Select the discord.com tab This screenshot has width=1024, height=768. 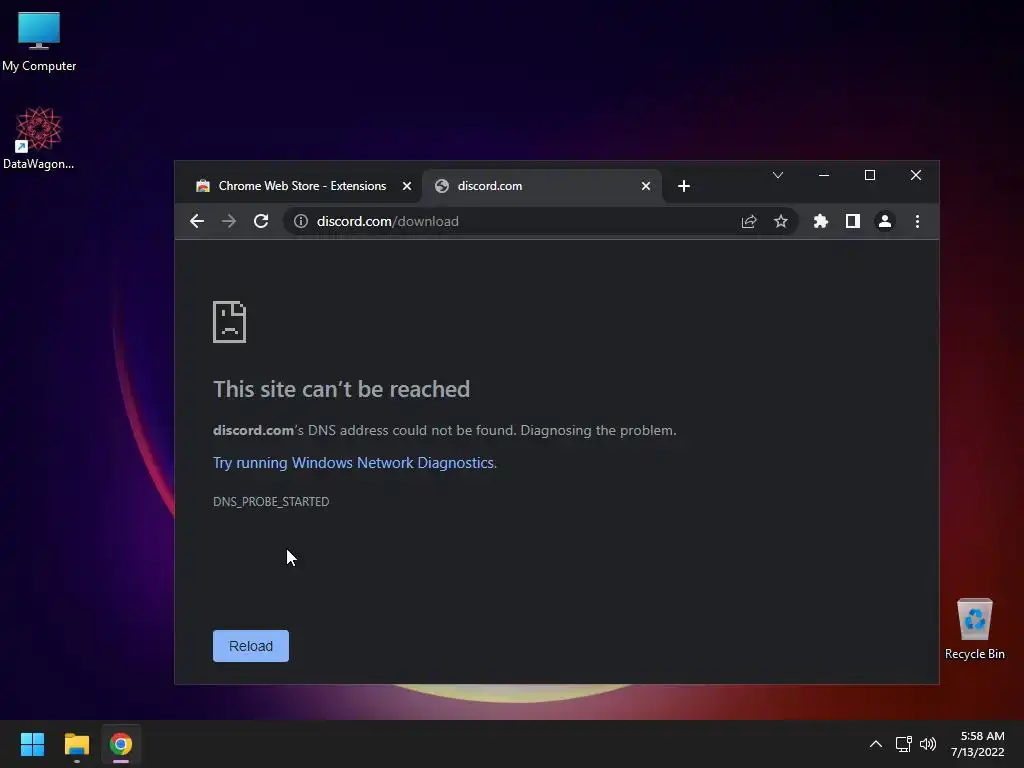click(542, 186)
